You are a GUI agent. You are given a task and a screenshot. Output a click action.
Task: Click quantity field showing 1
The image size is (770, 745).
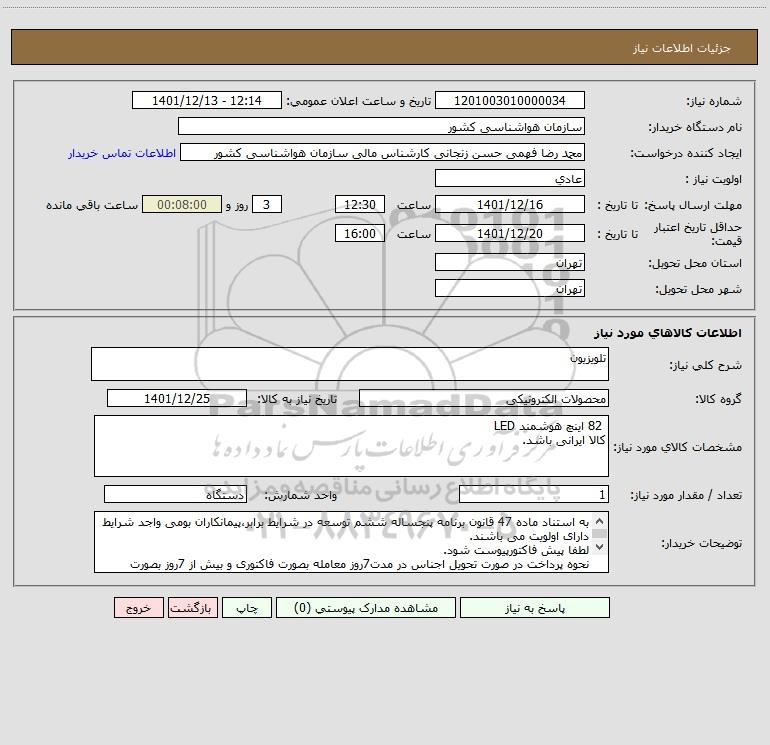click(534, 495)
